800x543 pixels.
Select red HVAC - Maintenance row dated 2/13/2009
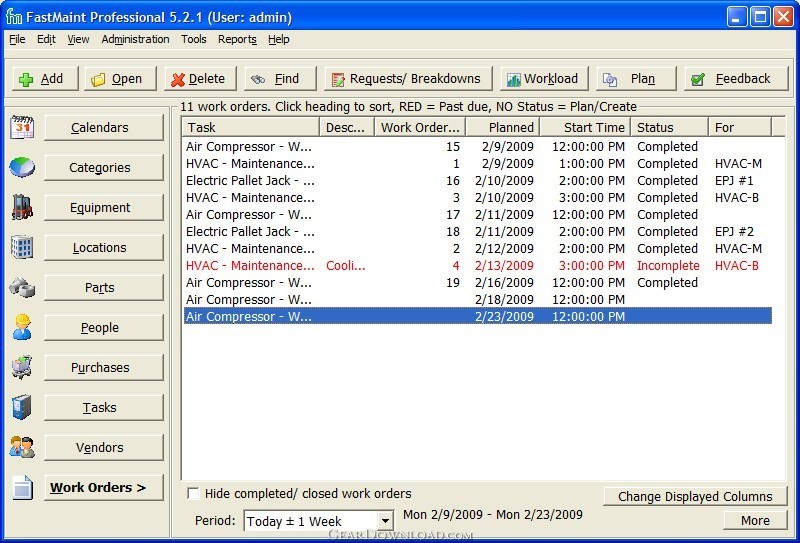coord(477,265)
